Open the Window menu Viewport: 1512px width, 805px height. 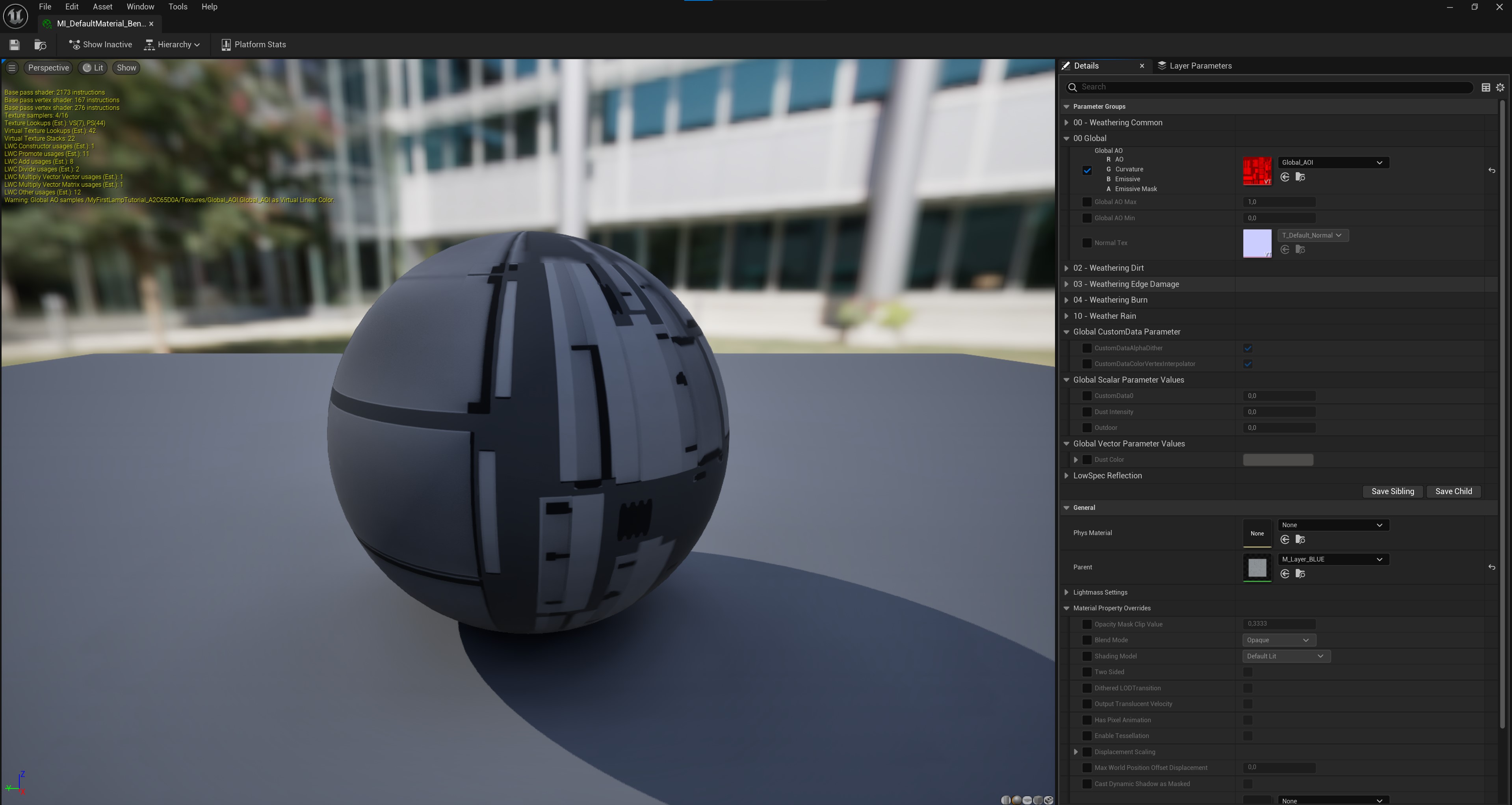(x=140, y=7)
